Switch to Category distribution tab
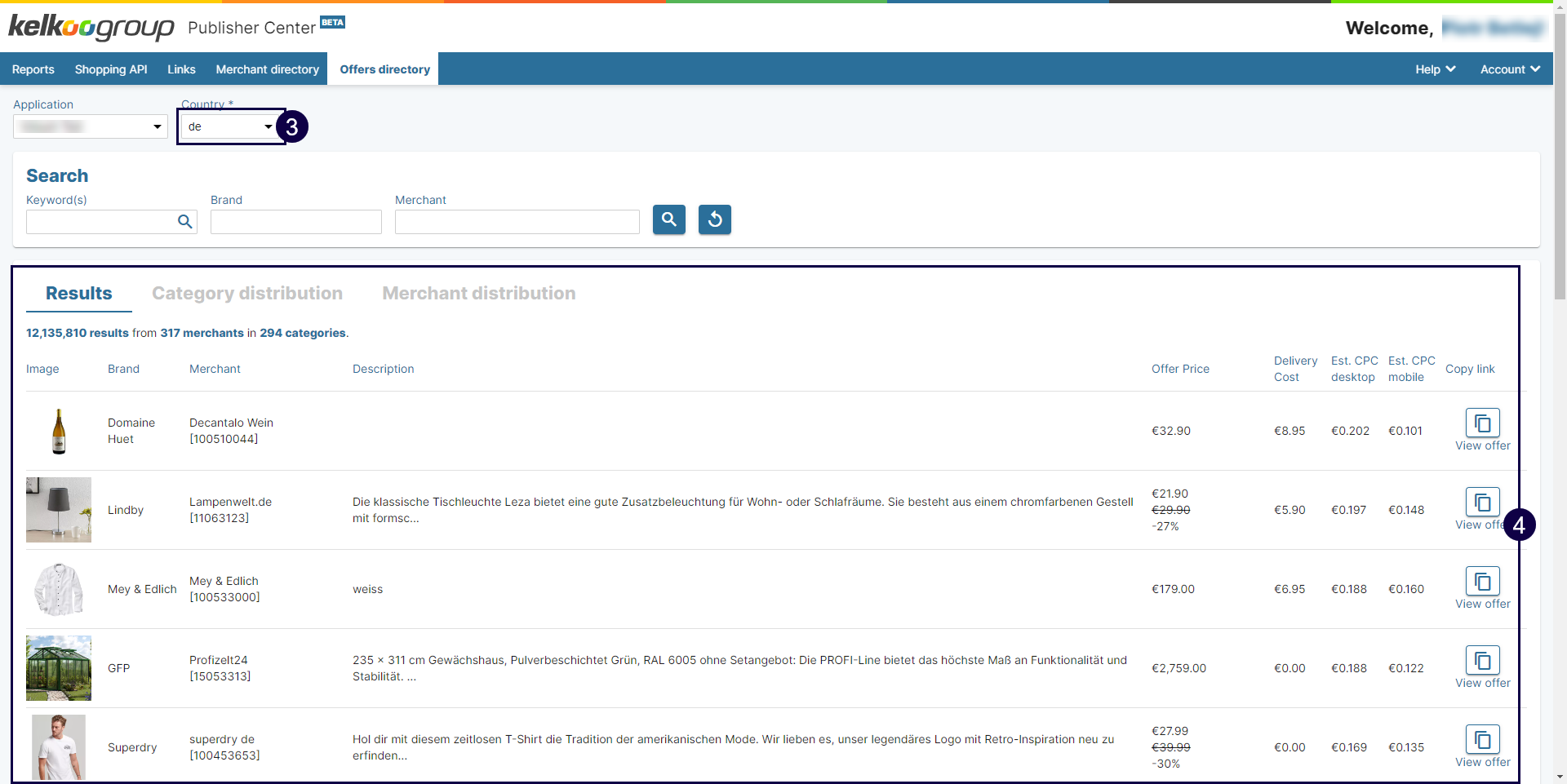1567x784 pixels. tap(247, 294)
